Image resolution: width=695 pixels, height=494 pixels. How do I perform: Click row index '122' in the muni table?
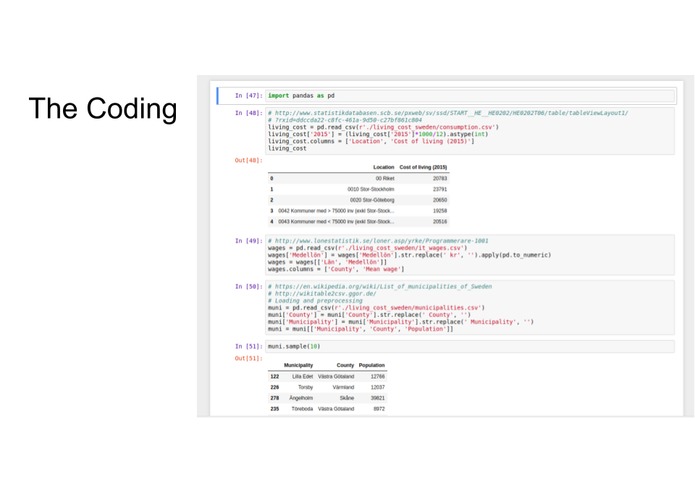click(275, 377)
